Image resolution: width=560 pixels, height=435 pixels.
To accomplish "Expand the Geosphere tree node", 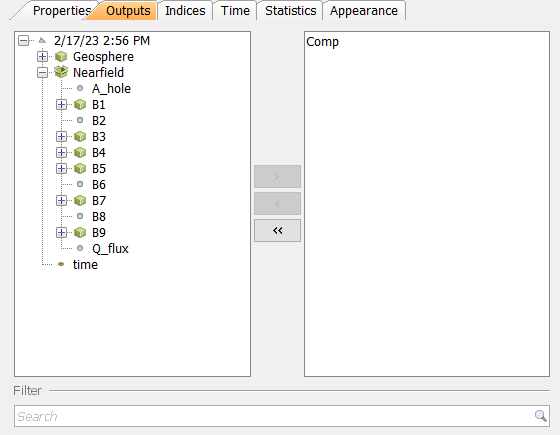I will pyautogui.click(x=42, y=56).
